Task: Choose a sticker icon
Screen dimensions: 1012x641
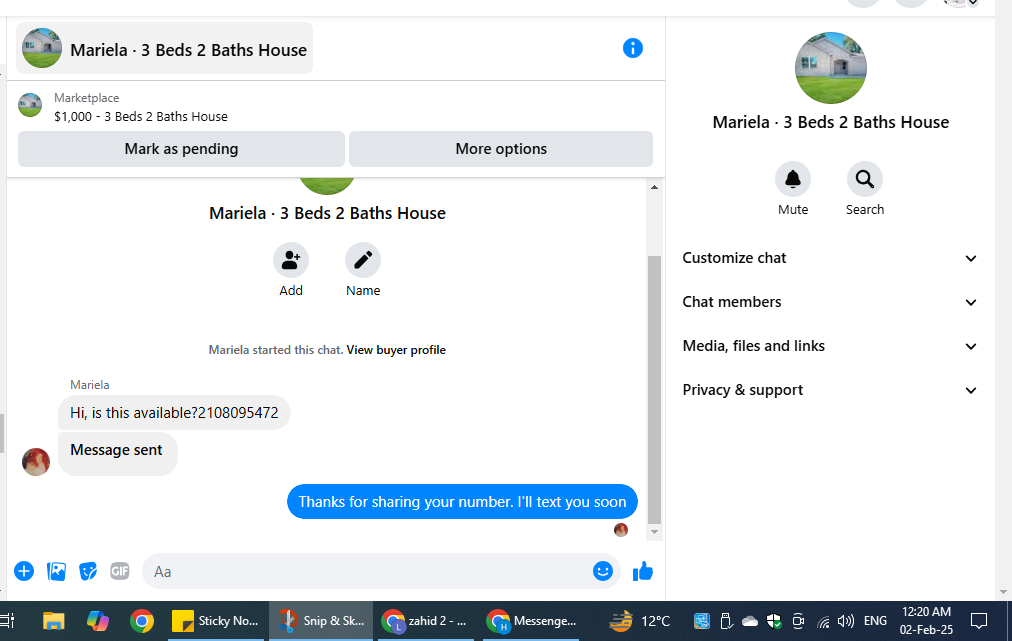Action: click(88, 571)
